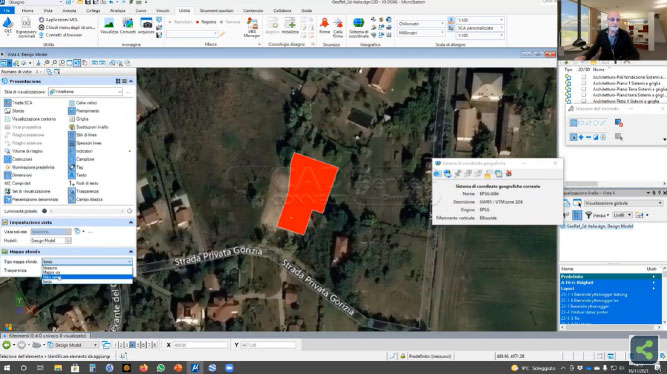Toggle Triade SCA view attribute
This screenshot has width=667, height=374.
[x=18, y=103]
